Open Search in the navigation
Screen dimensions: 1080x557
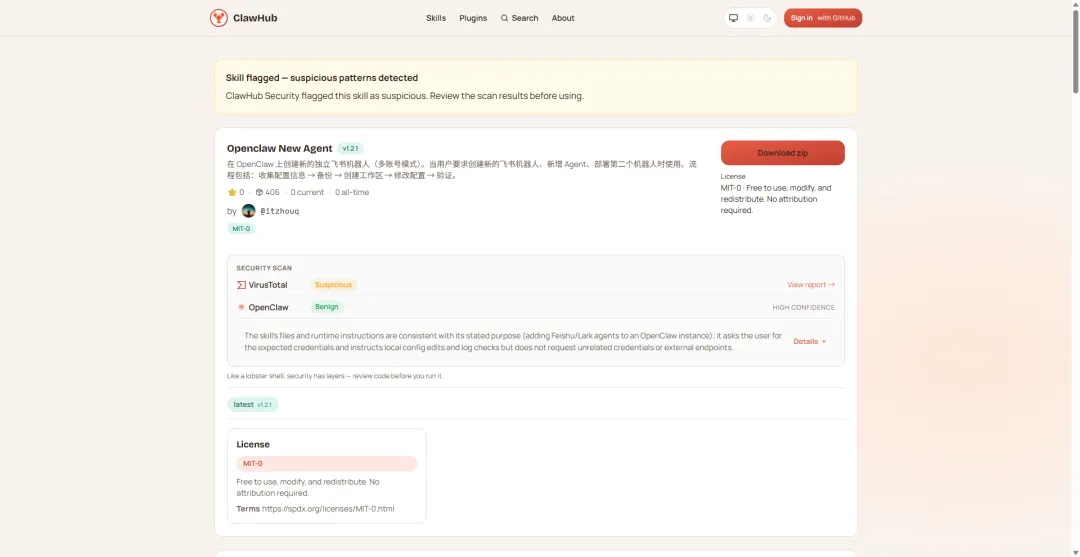point(519,18)
